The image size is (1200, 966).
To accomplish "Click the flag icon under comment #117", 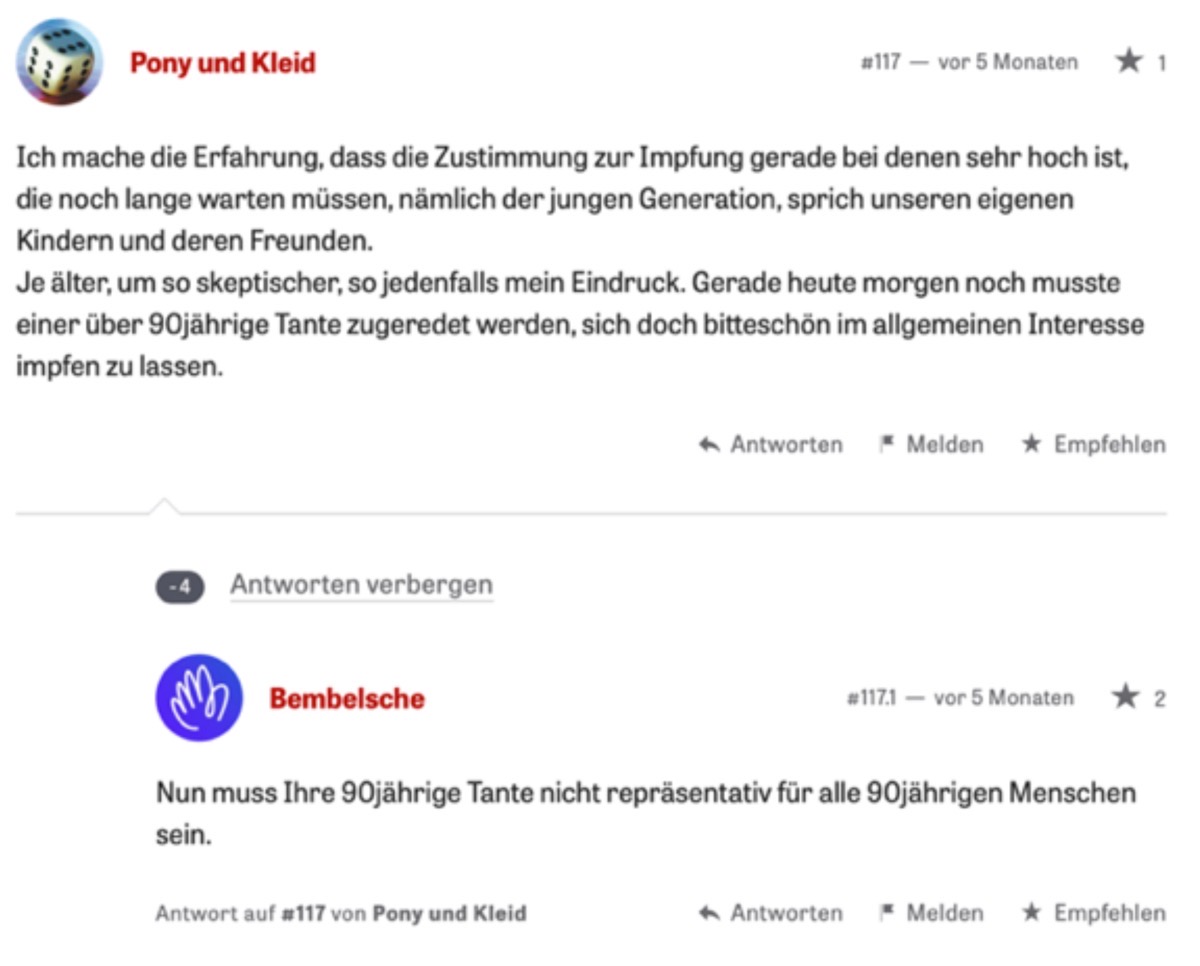I will coord(886,444).
